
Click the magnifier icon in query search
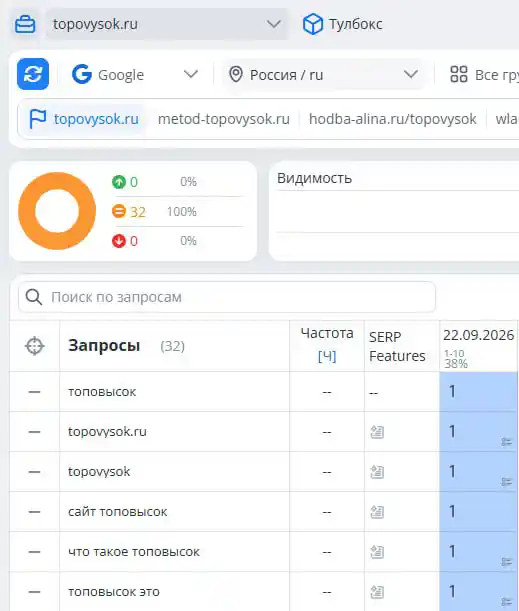34,297
